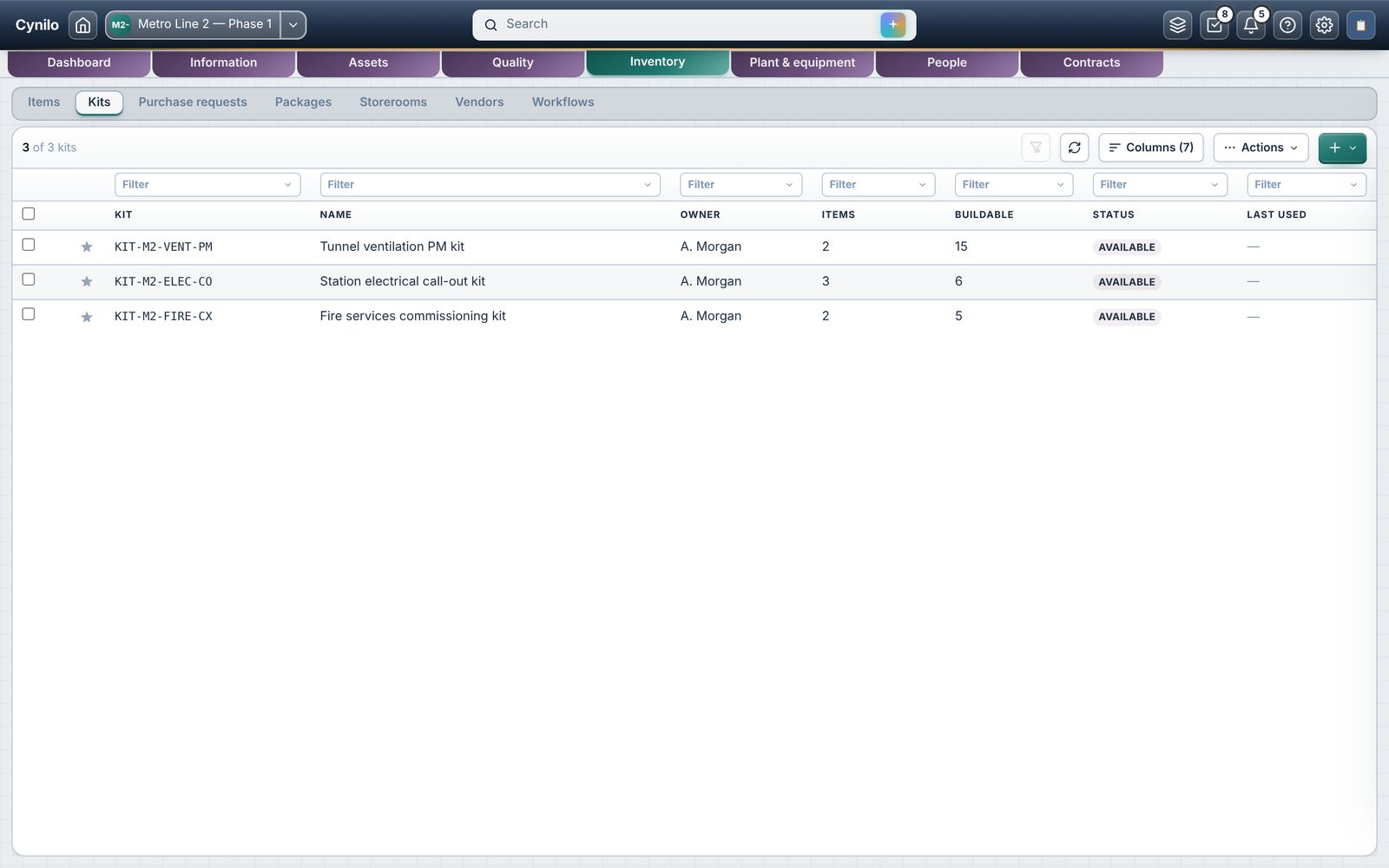Open the Buildable column filter dropdown
Screen dimensions: 1389x868
click(1014, 185)
